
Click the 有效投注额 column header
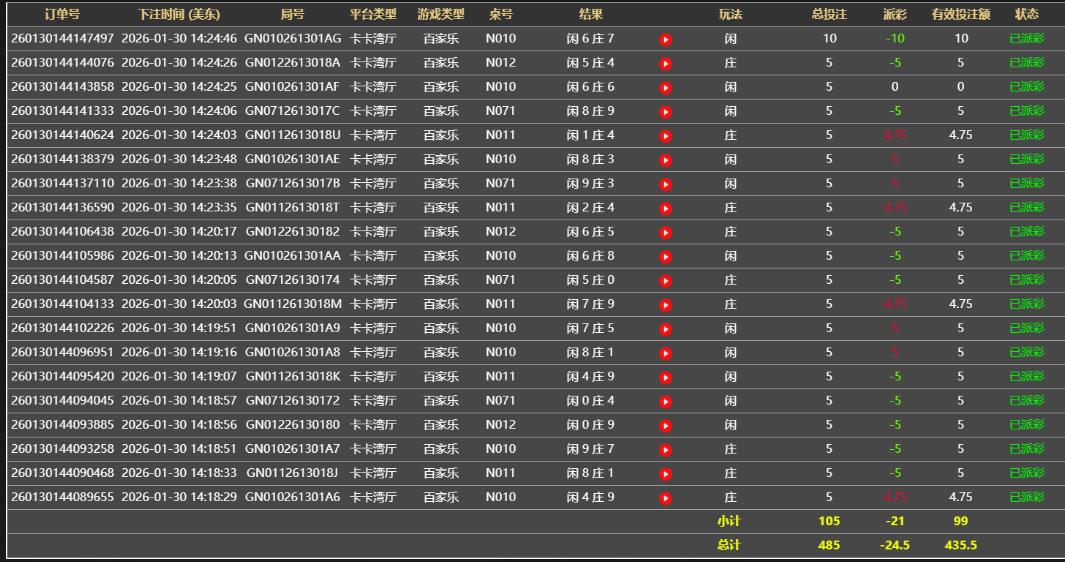pyautogui.click(x=960, y=14)
